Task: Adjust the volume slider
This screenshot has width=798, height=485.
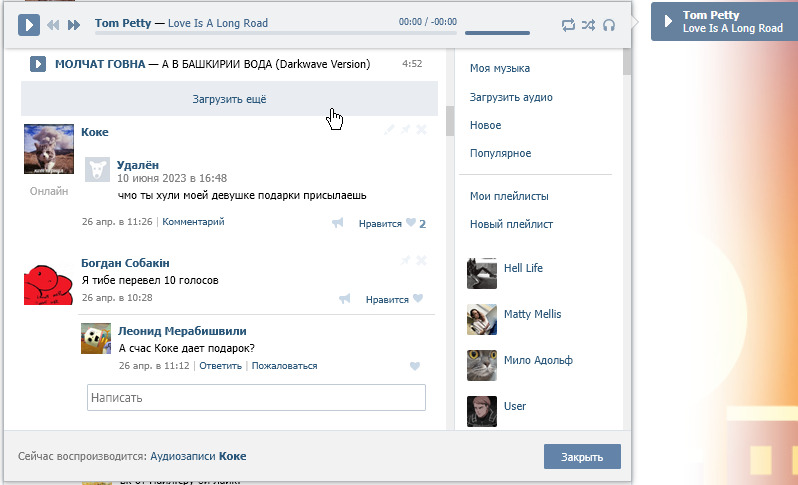Action: (x=497, y=33)
